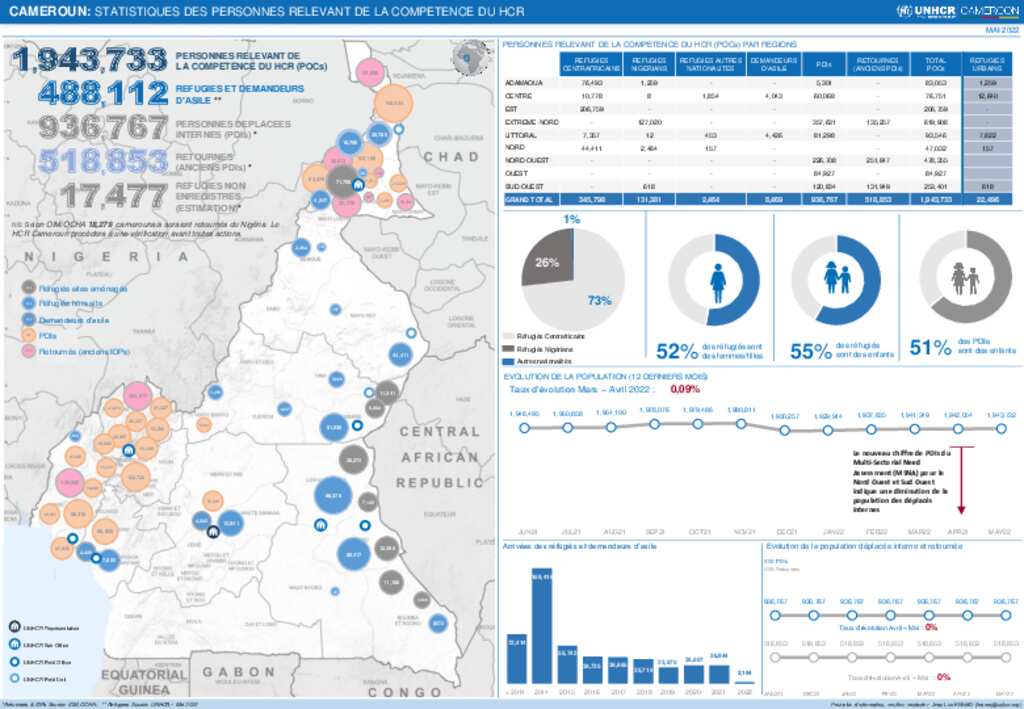Click the '488,112' refugees figure

(x=103, y=93)
